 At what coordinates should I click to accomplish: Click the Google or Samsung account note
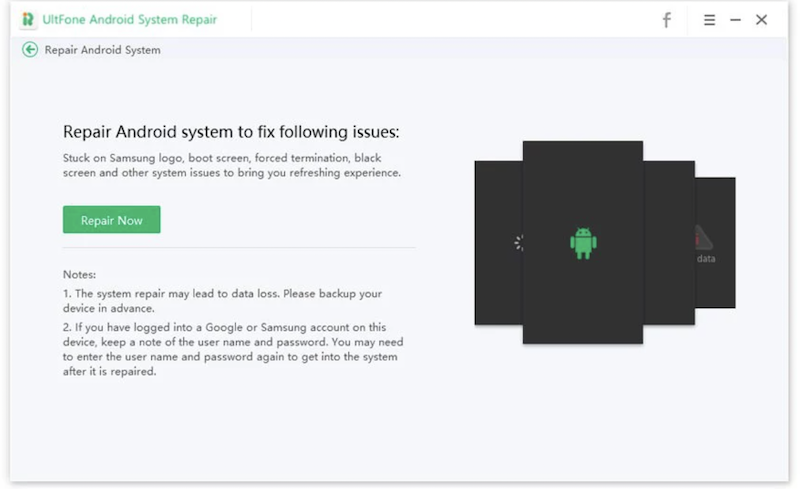[x=233, y=349]
